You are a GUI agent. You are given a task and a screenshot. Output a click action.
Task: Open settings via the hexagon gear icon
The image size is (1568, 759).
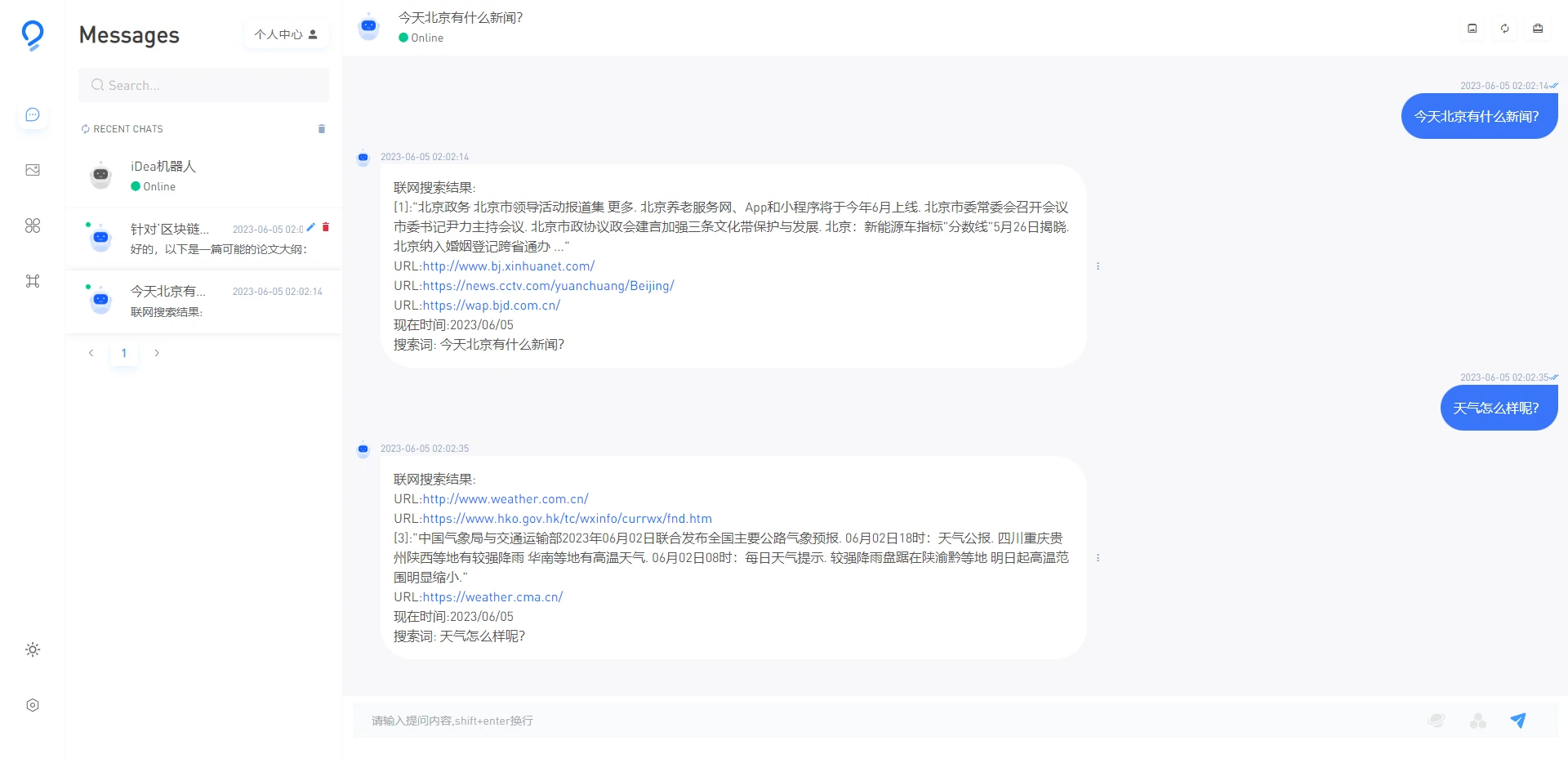coord(33,705)
